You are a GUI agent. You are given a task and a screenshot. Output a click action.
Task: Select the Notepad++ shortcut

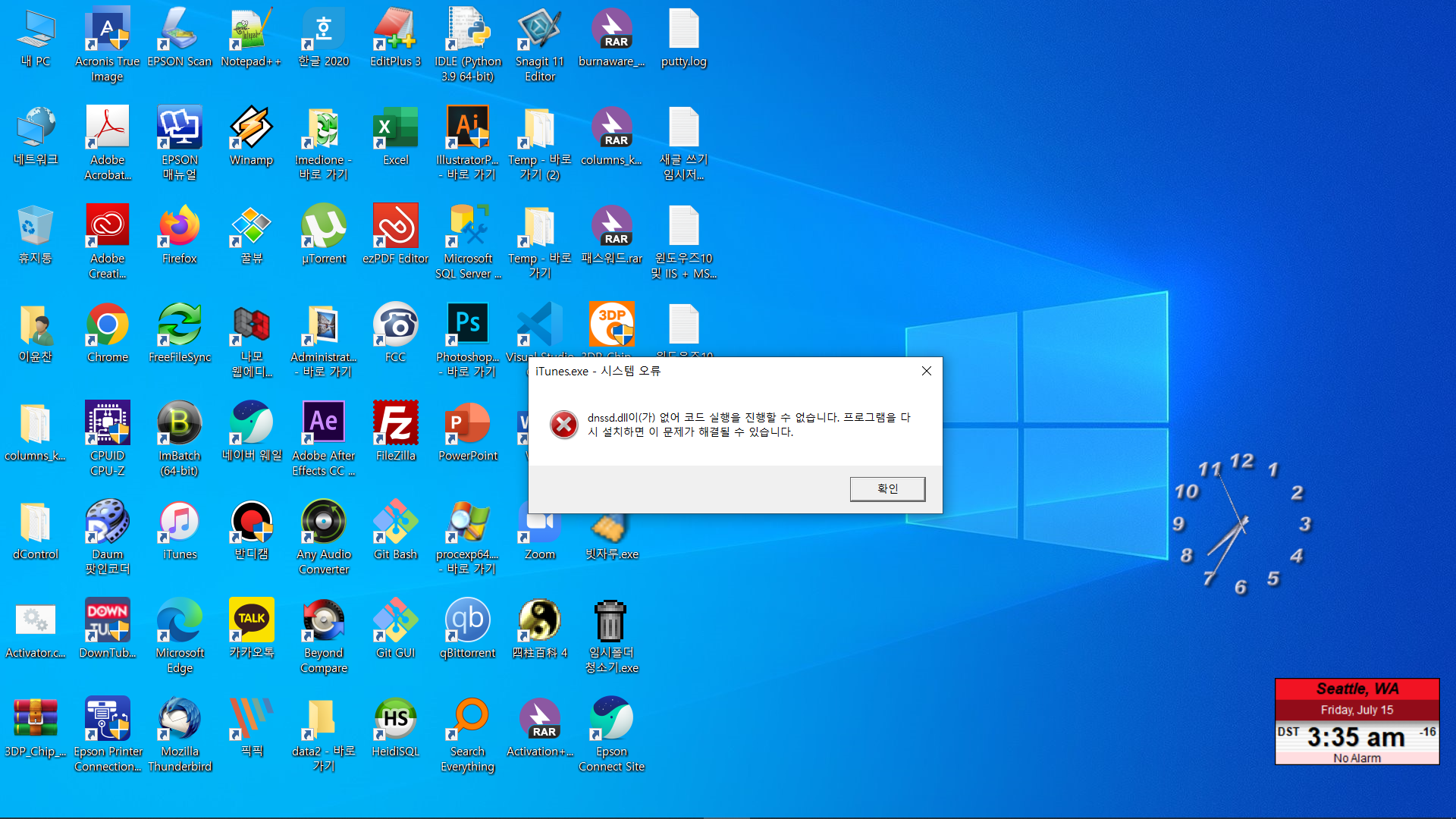(251, 39)
